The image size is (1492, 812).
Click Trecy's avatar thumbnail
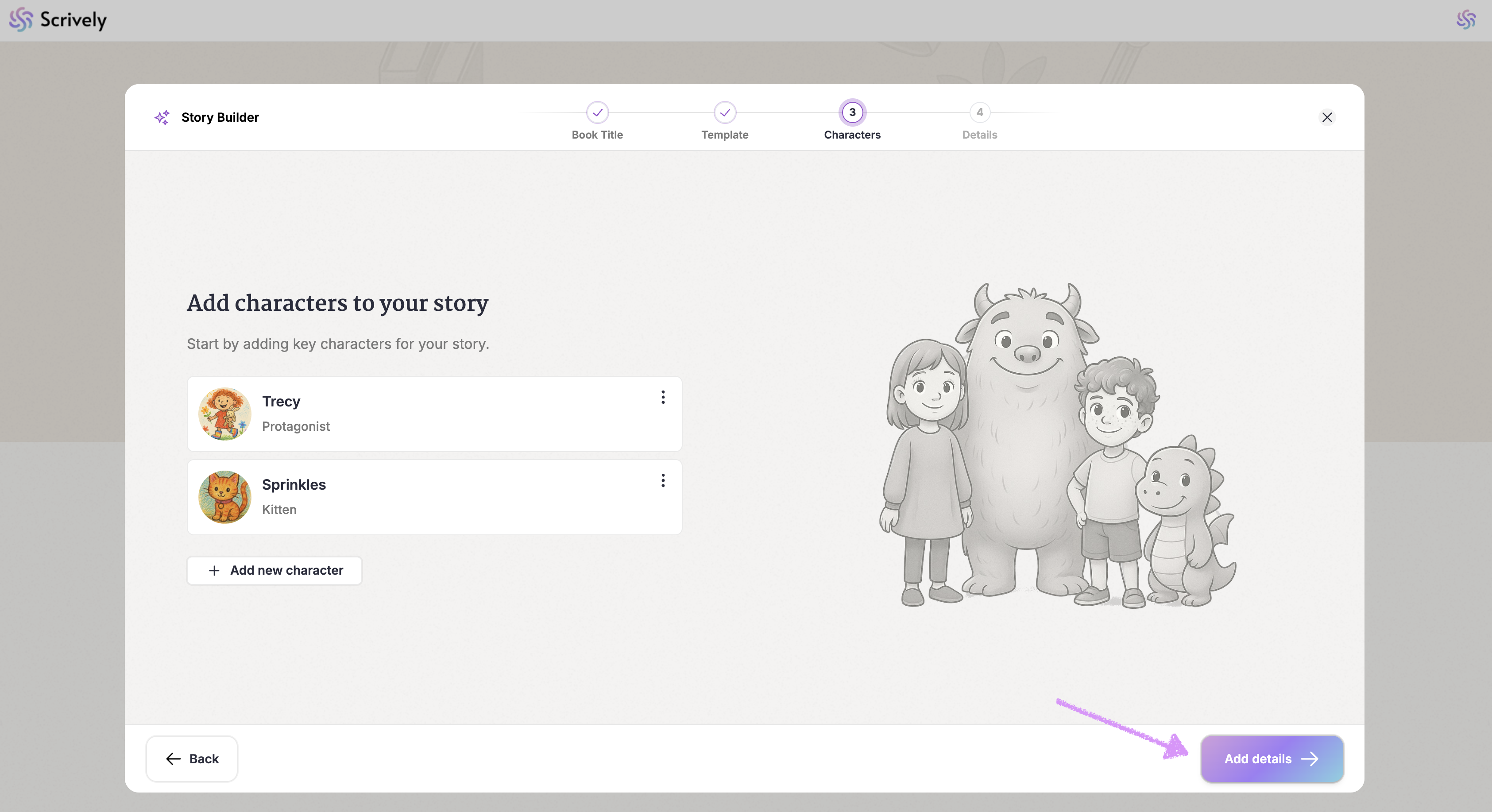[x=225, y=414]
